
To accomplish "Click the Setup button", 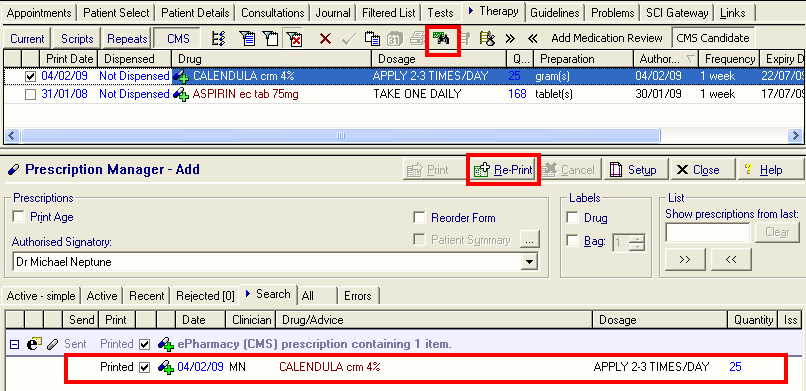I will 634,170.
